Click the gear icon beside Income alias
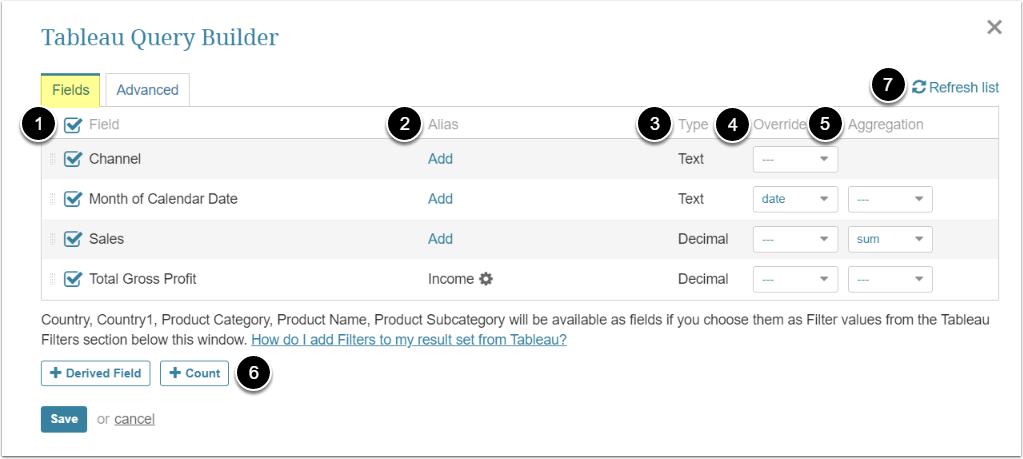 (x=486, y=279)
